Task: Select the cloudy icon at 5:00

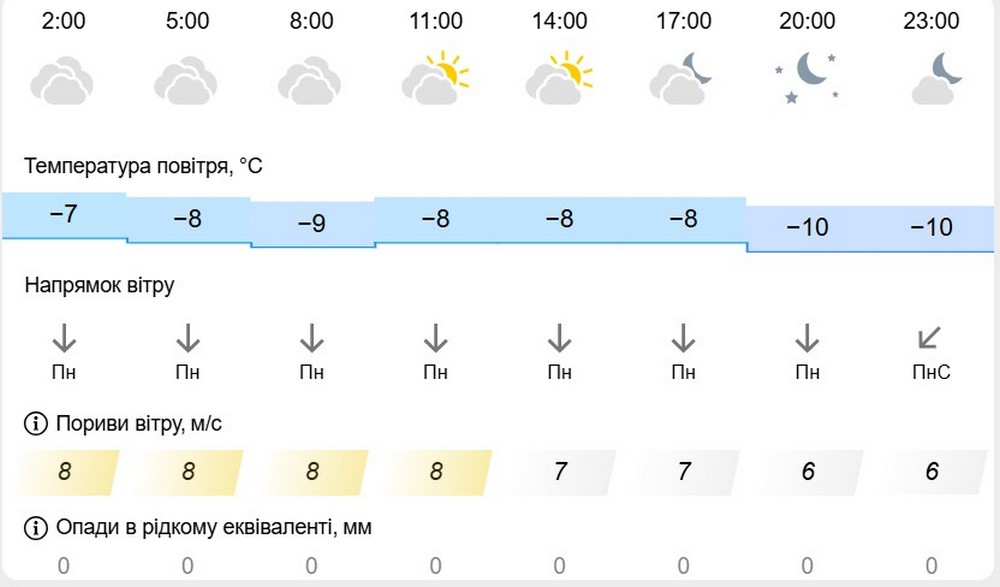Action: [x=186, y=78]
